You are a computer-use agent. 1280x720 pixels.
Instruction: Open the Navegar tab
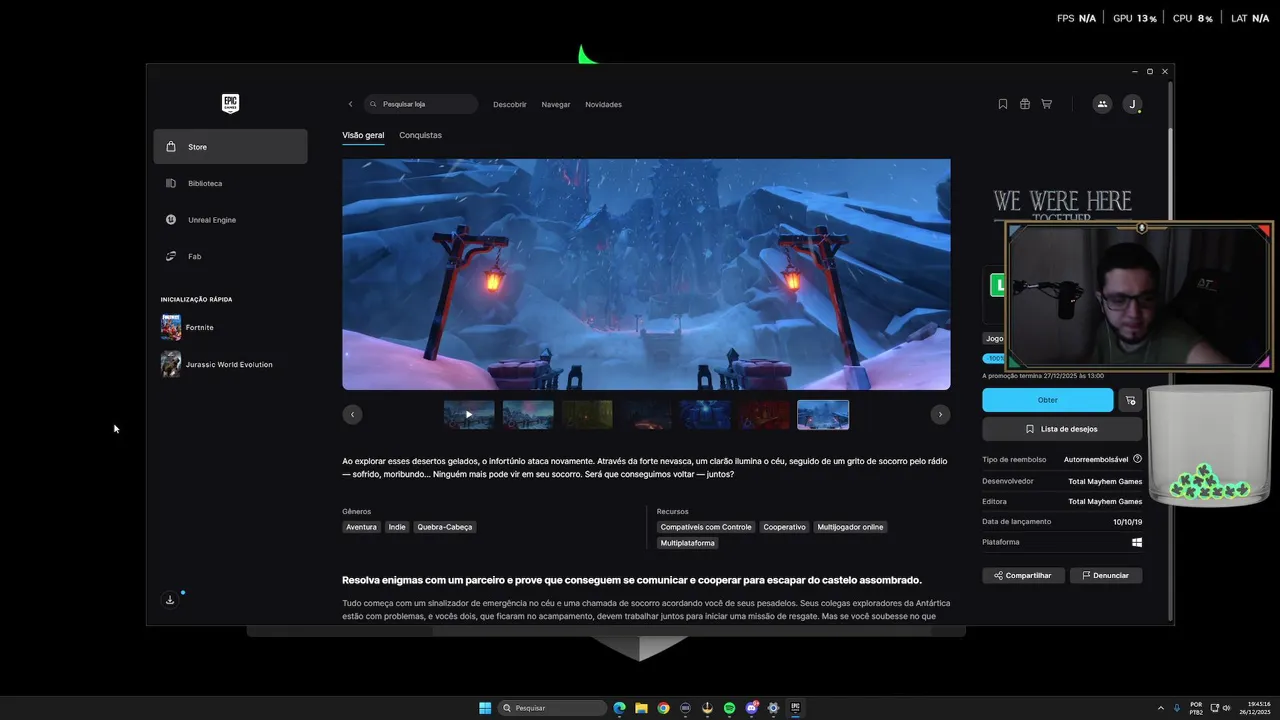click(556, 104)
